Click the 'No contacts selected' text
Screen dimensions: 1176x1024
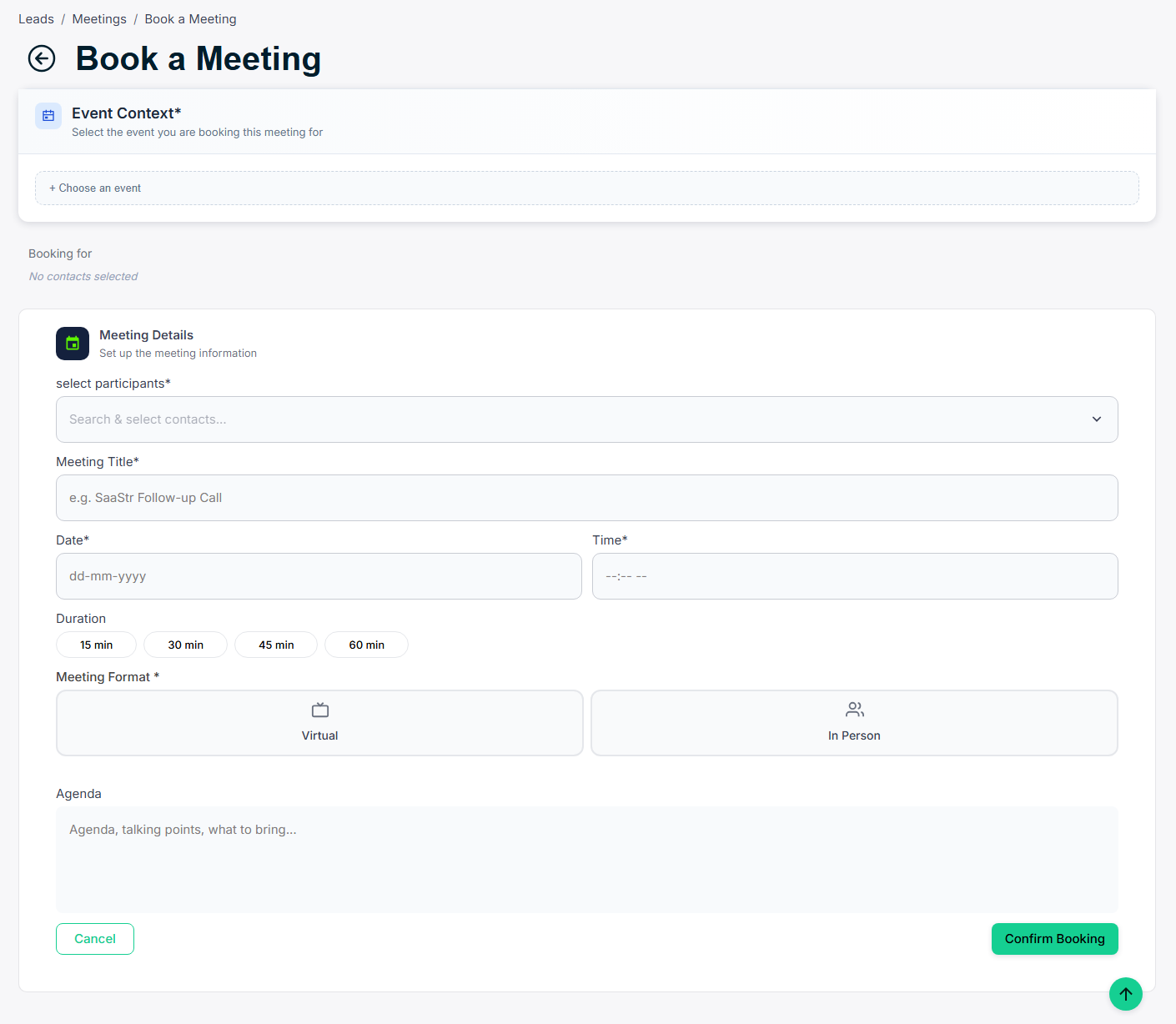pyautogui.click(x=83, y=276)
